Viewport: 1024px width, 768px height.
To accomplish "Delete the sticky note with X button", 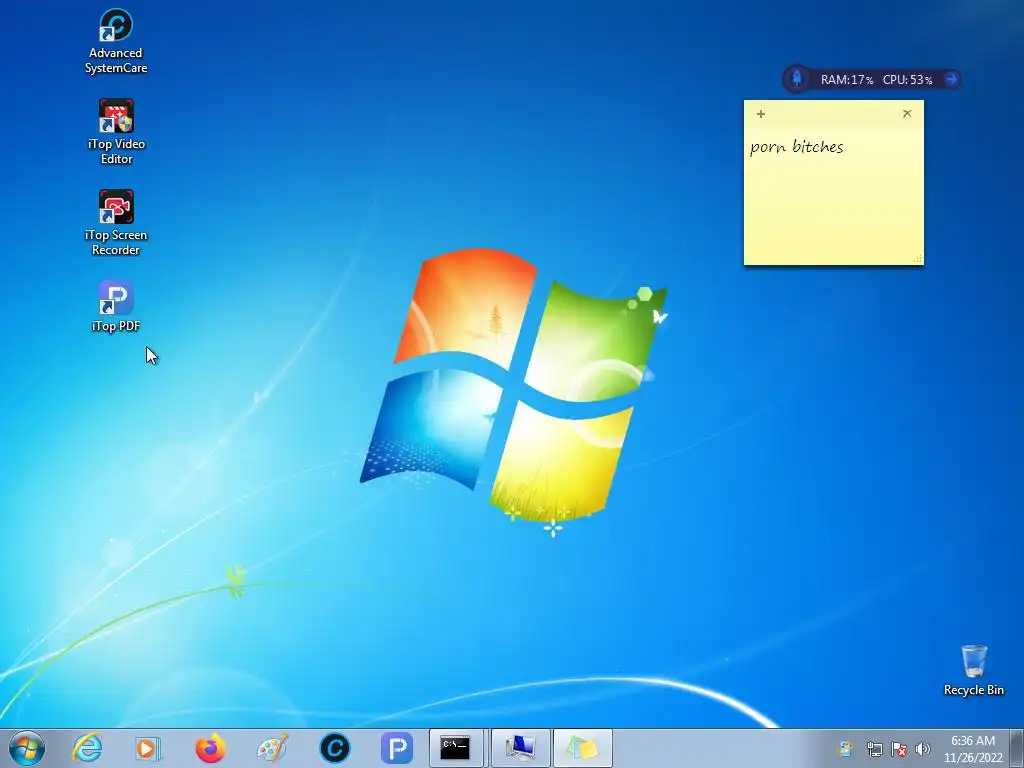I will (907, 114).
